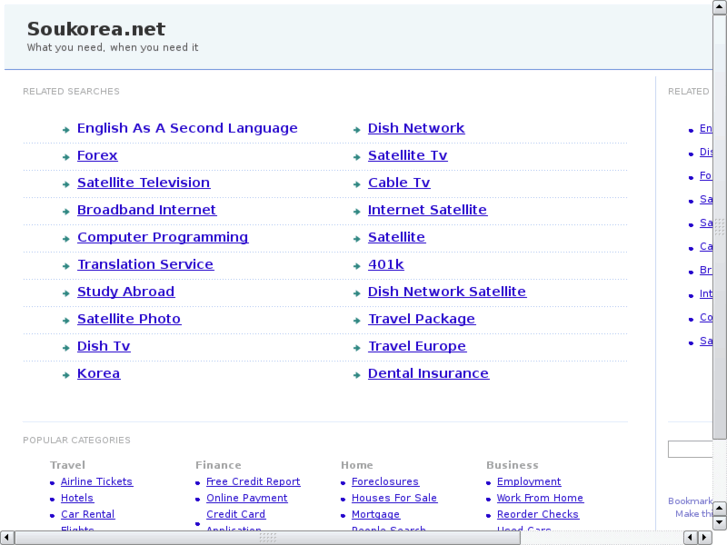Open the Online Payment finance link

(x=247, y=498)
